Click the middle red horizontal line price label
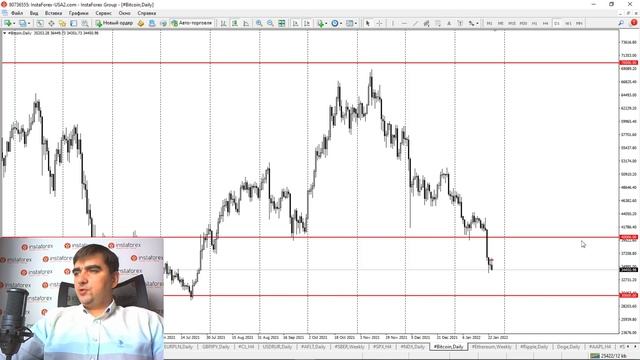The width and height of the screenshot is (640, 360). [x=629, y=237]
